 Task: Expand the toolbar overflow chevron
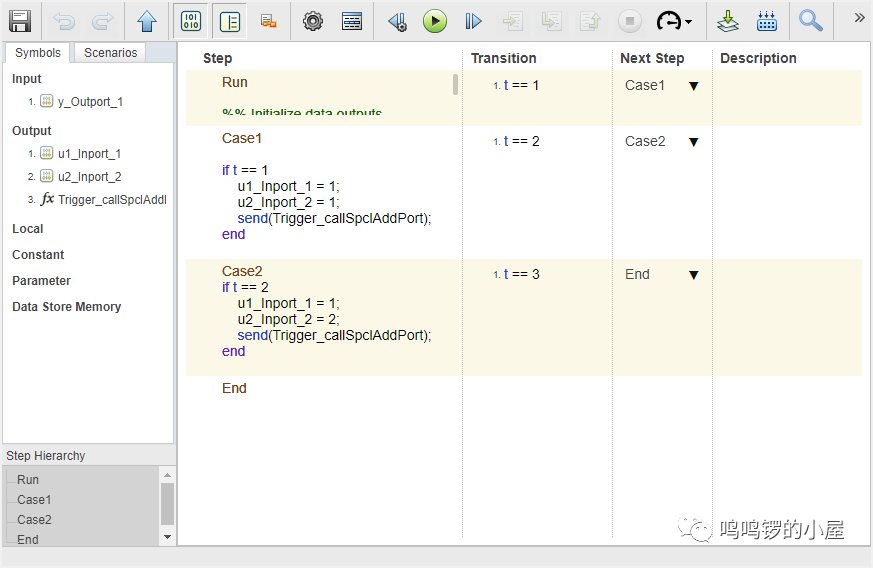(859, 18)
